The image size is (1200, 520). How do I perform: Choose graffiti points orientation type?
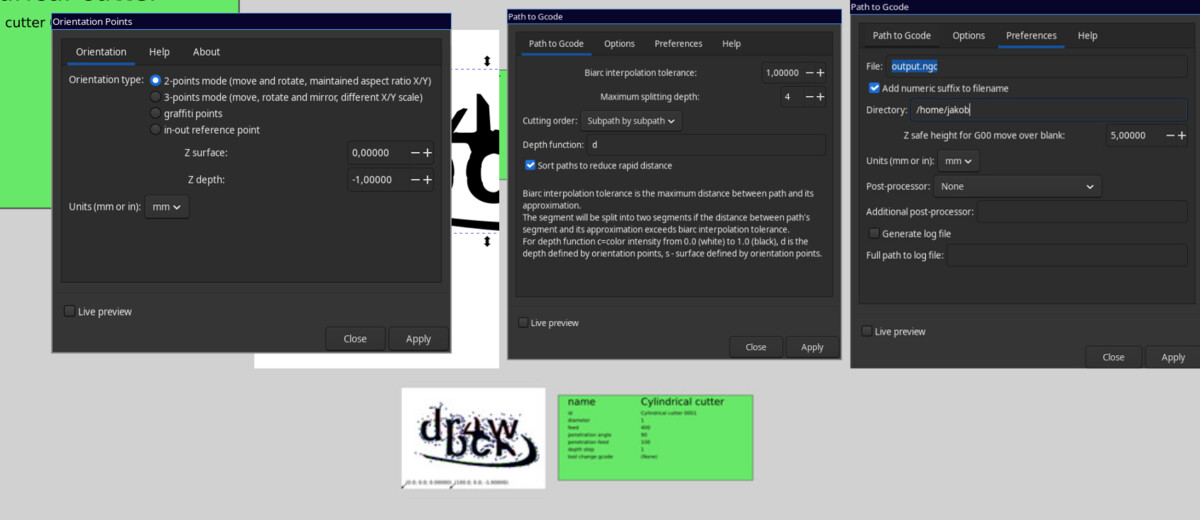click(155, 113)
